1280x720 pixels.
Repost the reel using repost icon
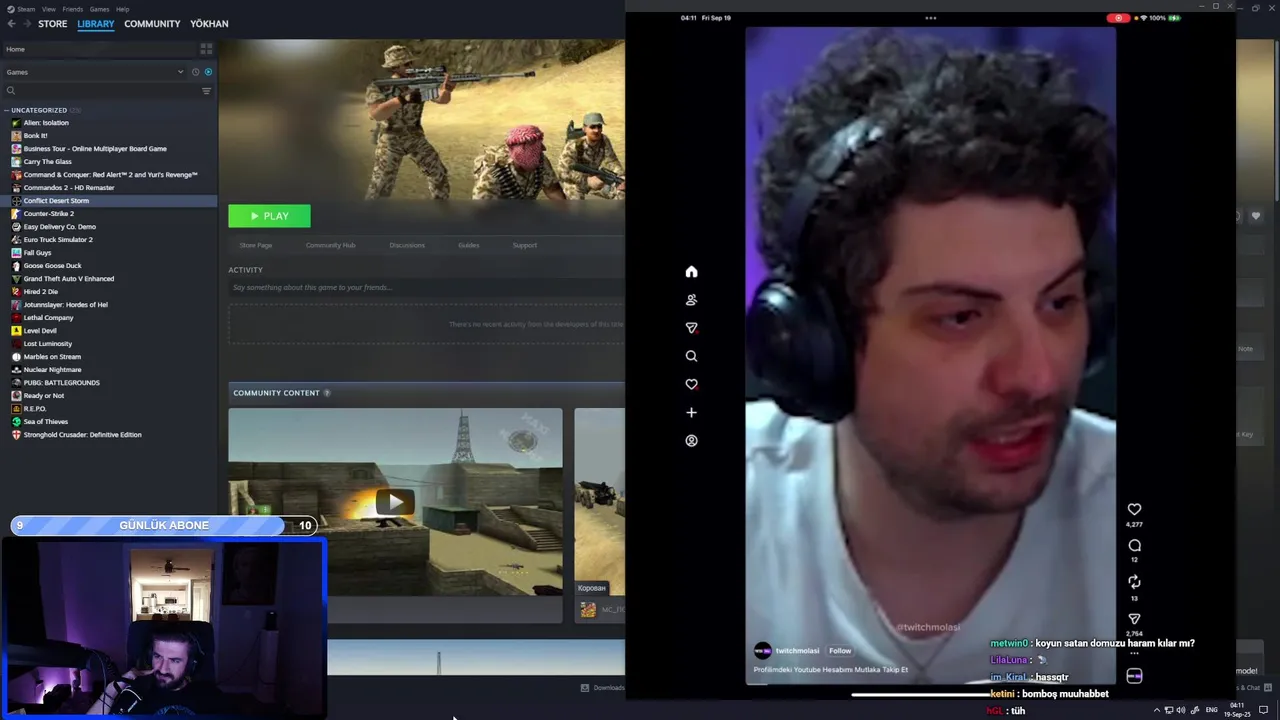pos(1134,582)
